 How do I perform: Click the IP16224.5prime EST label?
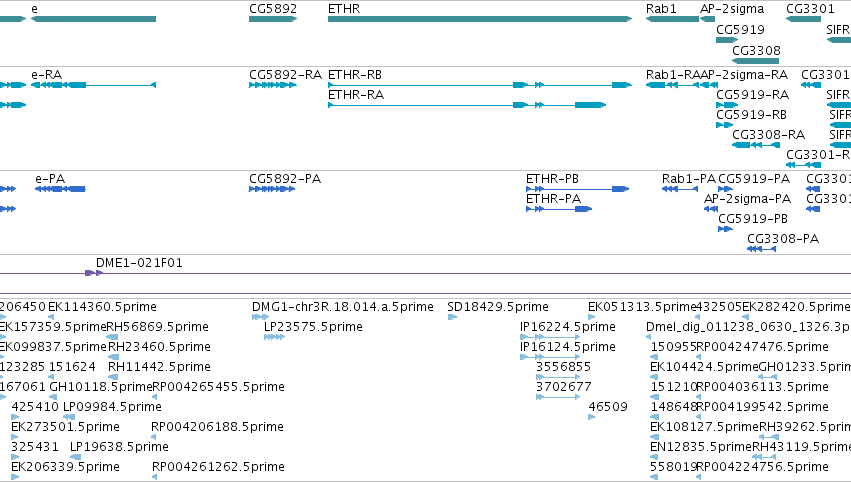(x=568, y=327)
